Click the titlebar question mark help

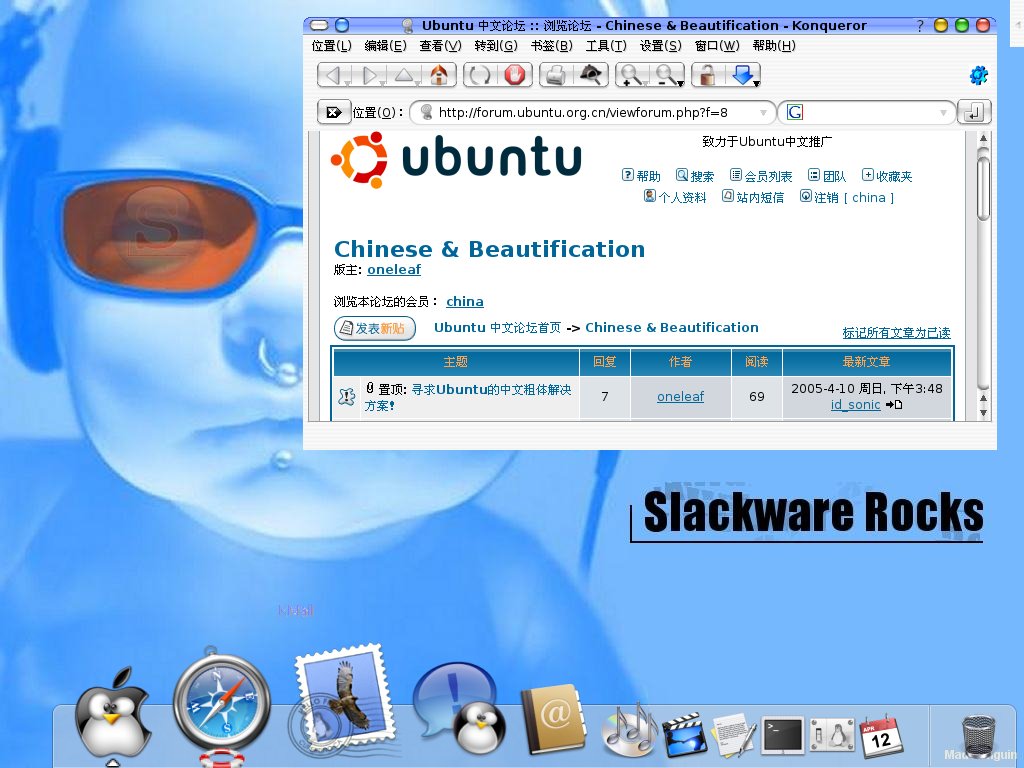pyautogui.click(x=920, y=25)
